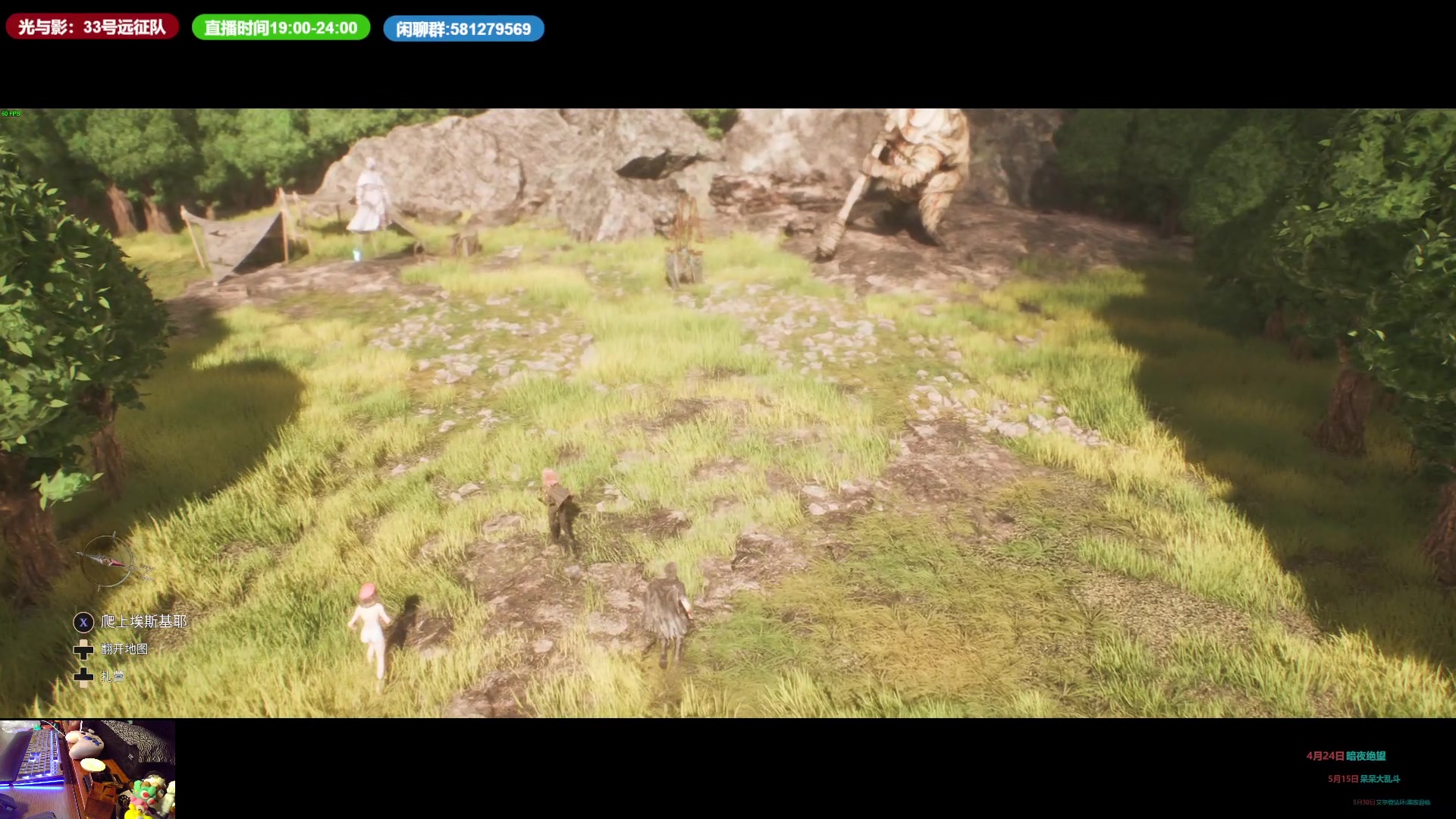The height and width of the screenshot is (819, 1456).
Task: Click the X button prompt icon
Action: [83, 623]
